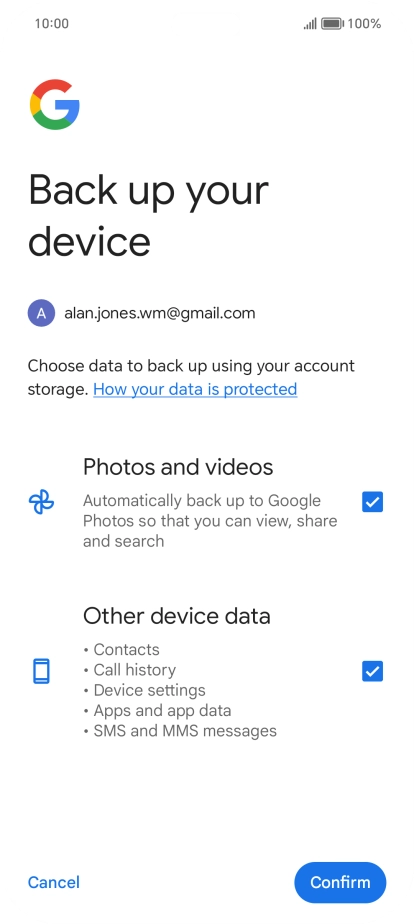Tap the 100% battery percentage text
Image resolution: width=414 pixels, height=924 pixels.
pyautogui.click(x=364, y=24)
